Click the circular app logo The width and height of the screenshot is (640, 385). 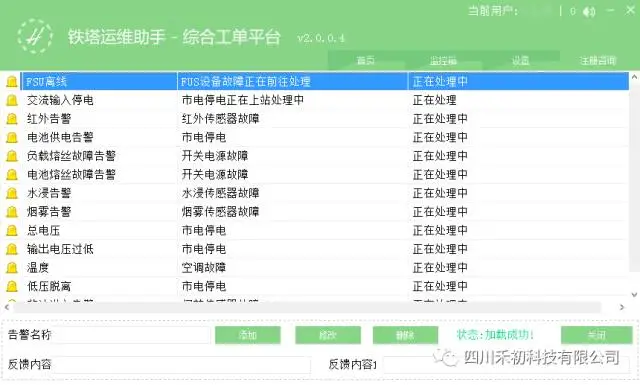tap(35, 36)
